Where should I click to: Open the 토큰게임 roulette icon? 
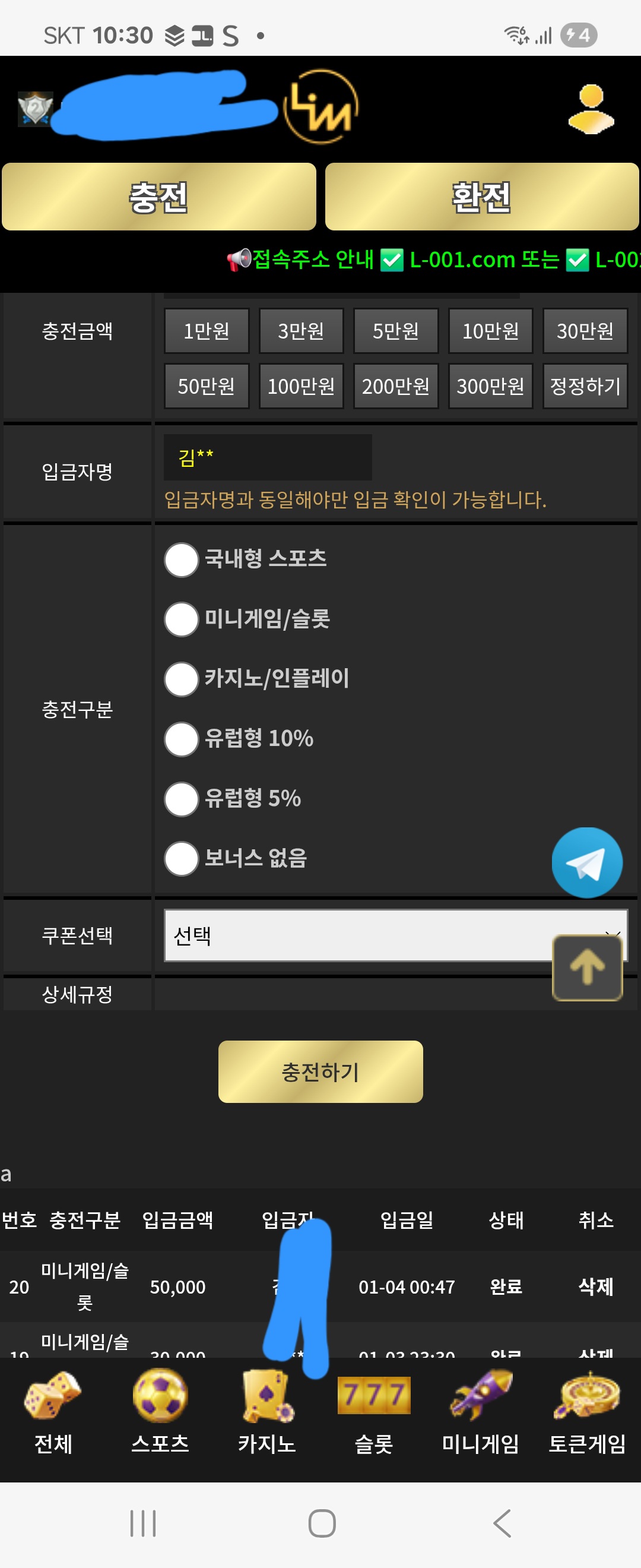[x=585, y=1397]
